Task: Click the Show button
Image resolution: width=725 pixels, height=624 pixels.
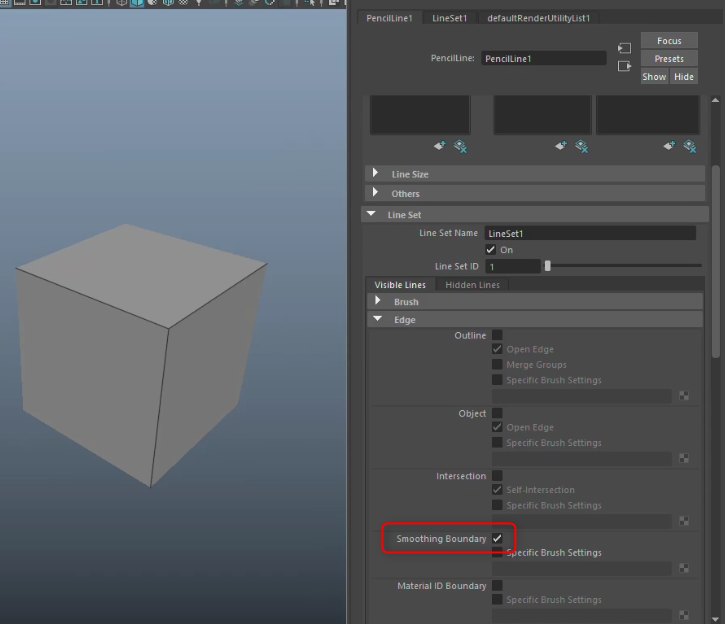Action: tap(654, 77)
